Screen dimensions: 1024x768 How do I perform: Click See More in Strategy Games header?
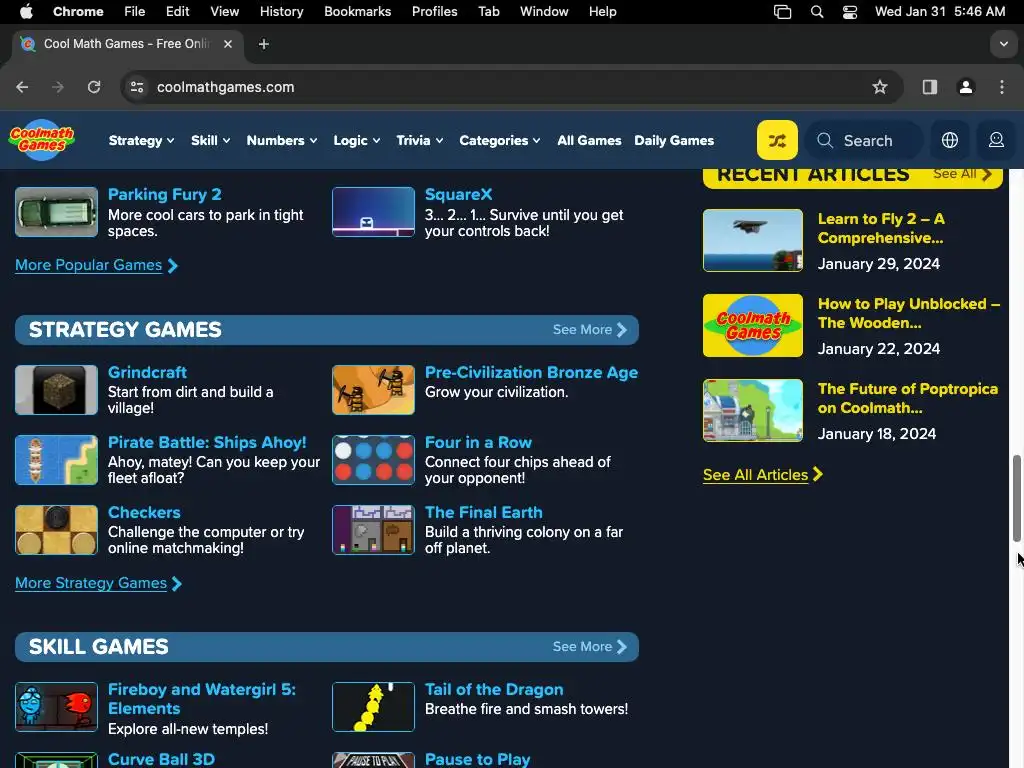tap(590, 330)
